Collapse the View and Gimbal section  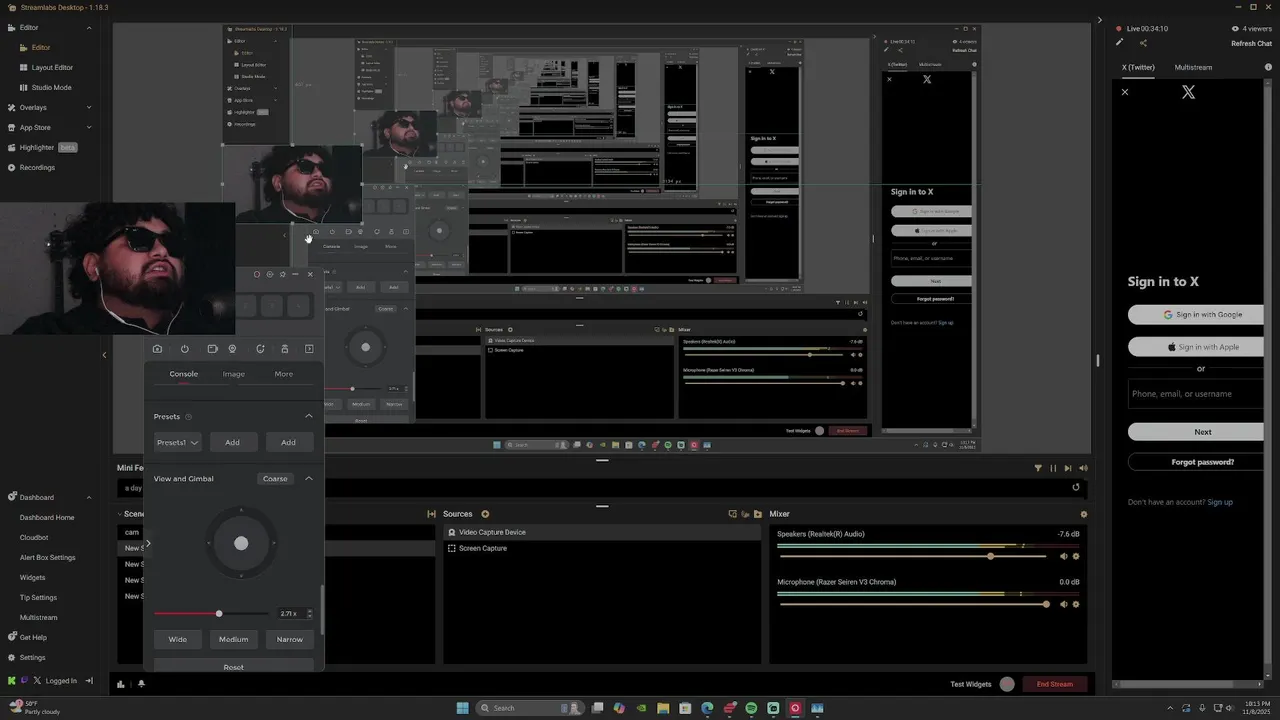(308, 479)
